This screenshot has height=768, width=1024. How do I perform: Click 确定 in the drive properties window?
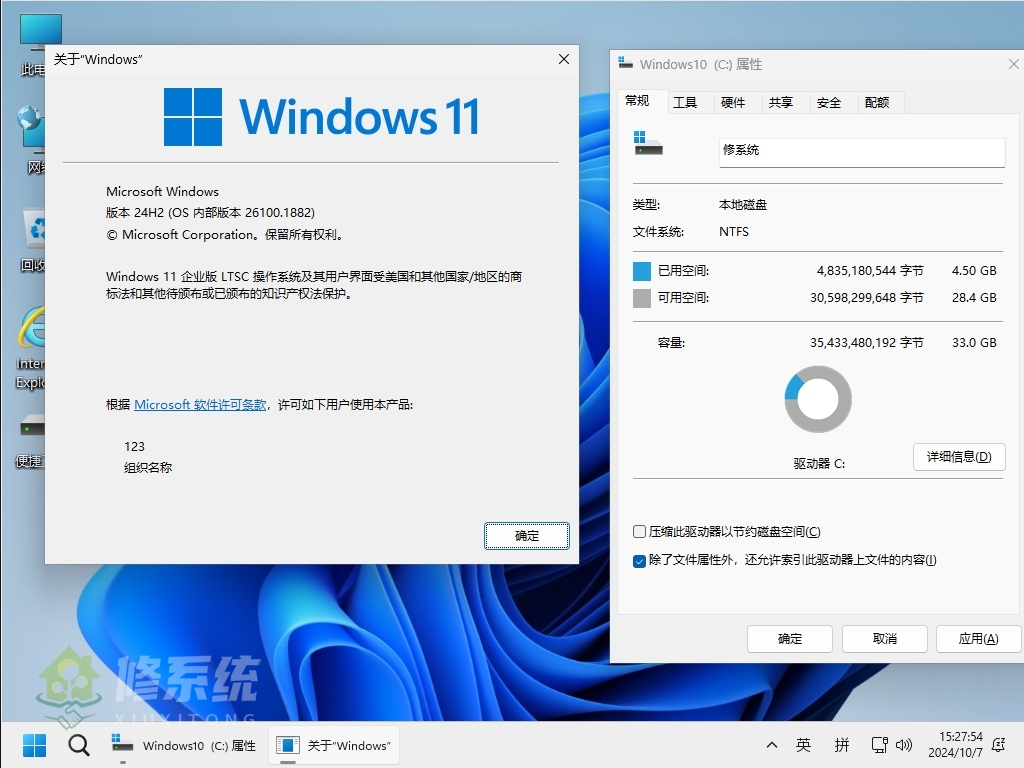pos(790,639)
